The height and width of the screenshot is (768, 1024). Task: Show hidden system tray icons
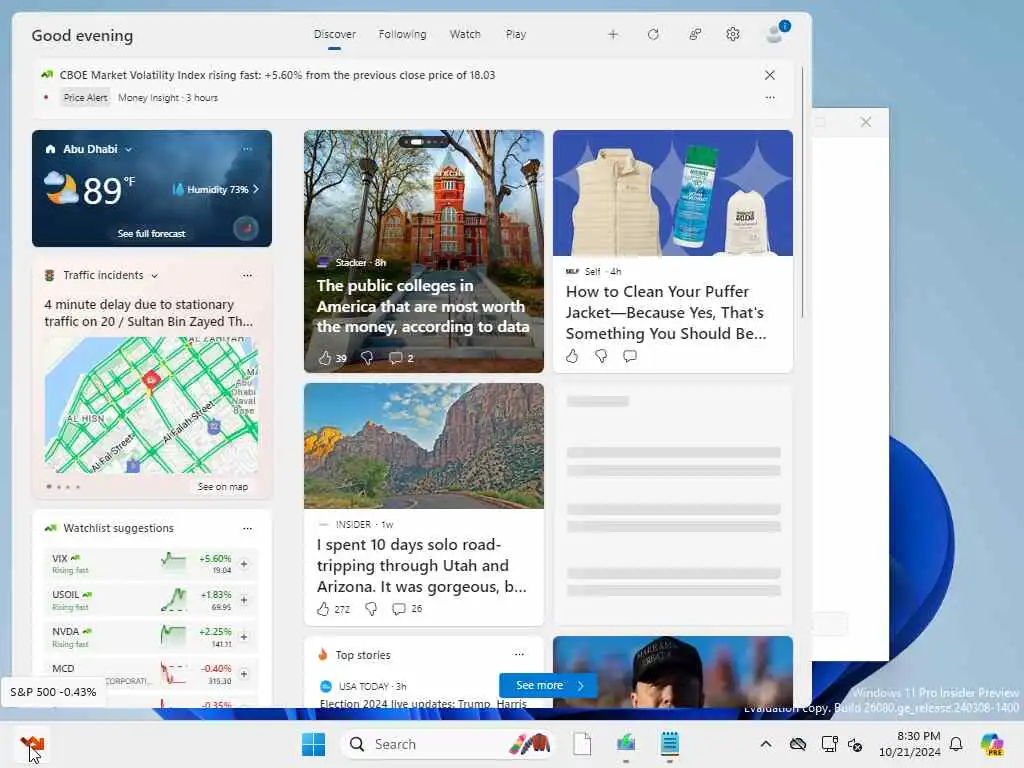pos(766,744)
